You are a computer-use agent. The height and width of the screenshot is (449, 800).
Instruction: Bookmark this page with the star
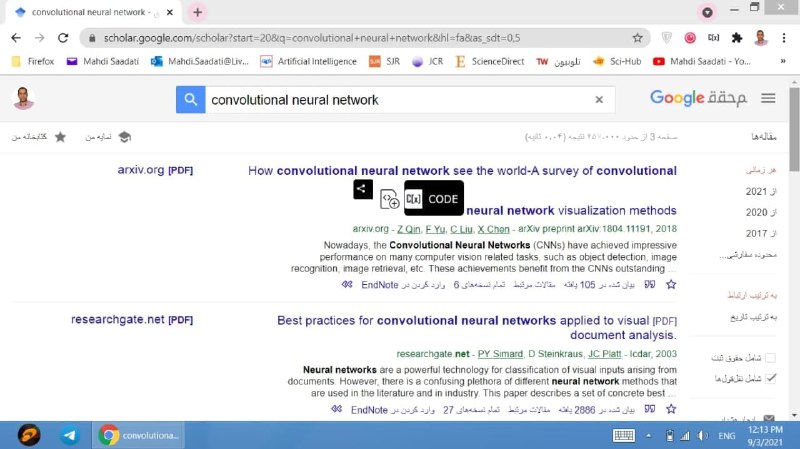[637, 38]
